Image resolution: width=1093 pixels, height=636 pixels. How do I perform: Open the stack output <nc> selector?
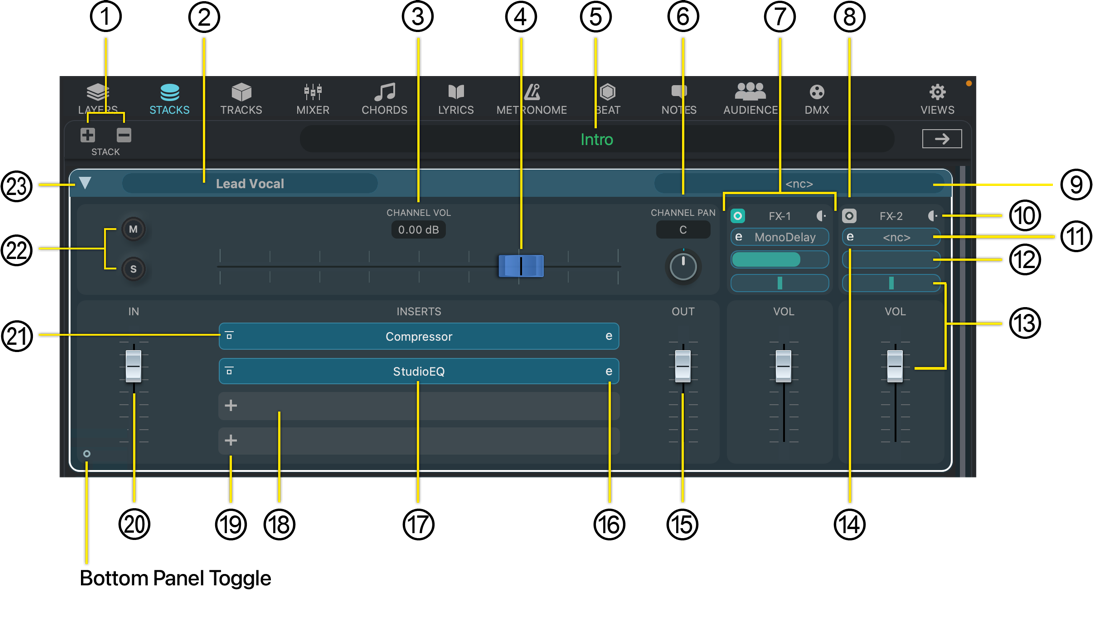coord(798,184)
